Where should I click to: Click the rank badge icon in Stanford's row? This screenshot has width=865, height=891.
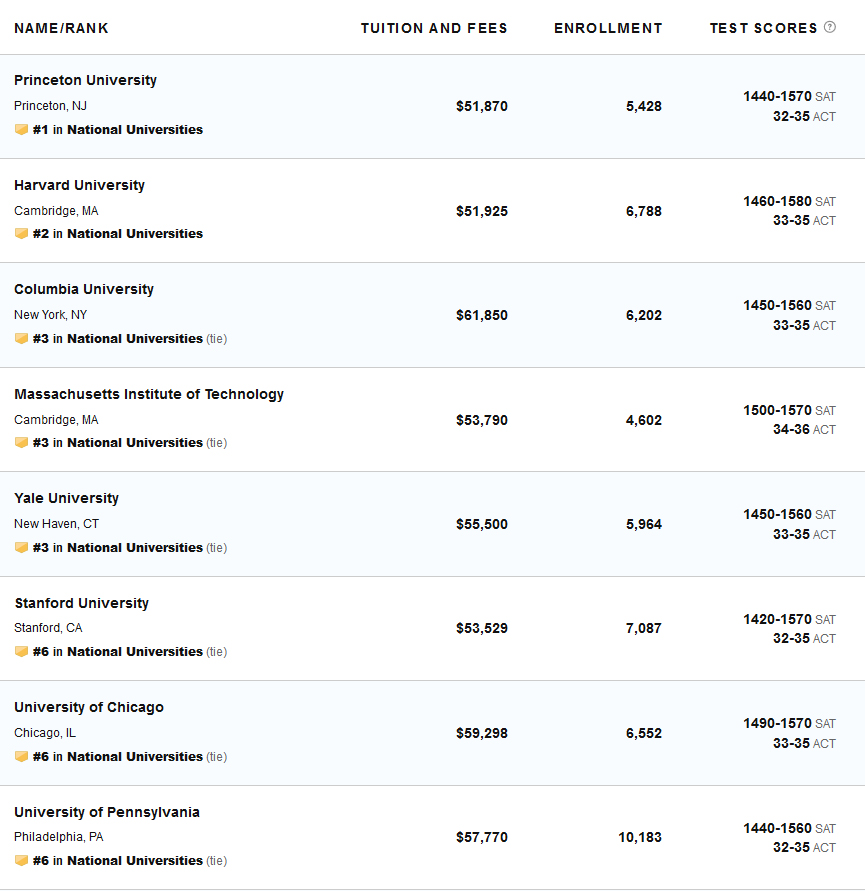(21, 652)
